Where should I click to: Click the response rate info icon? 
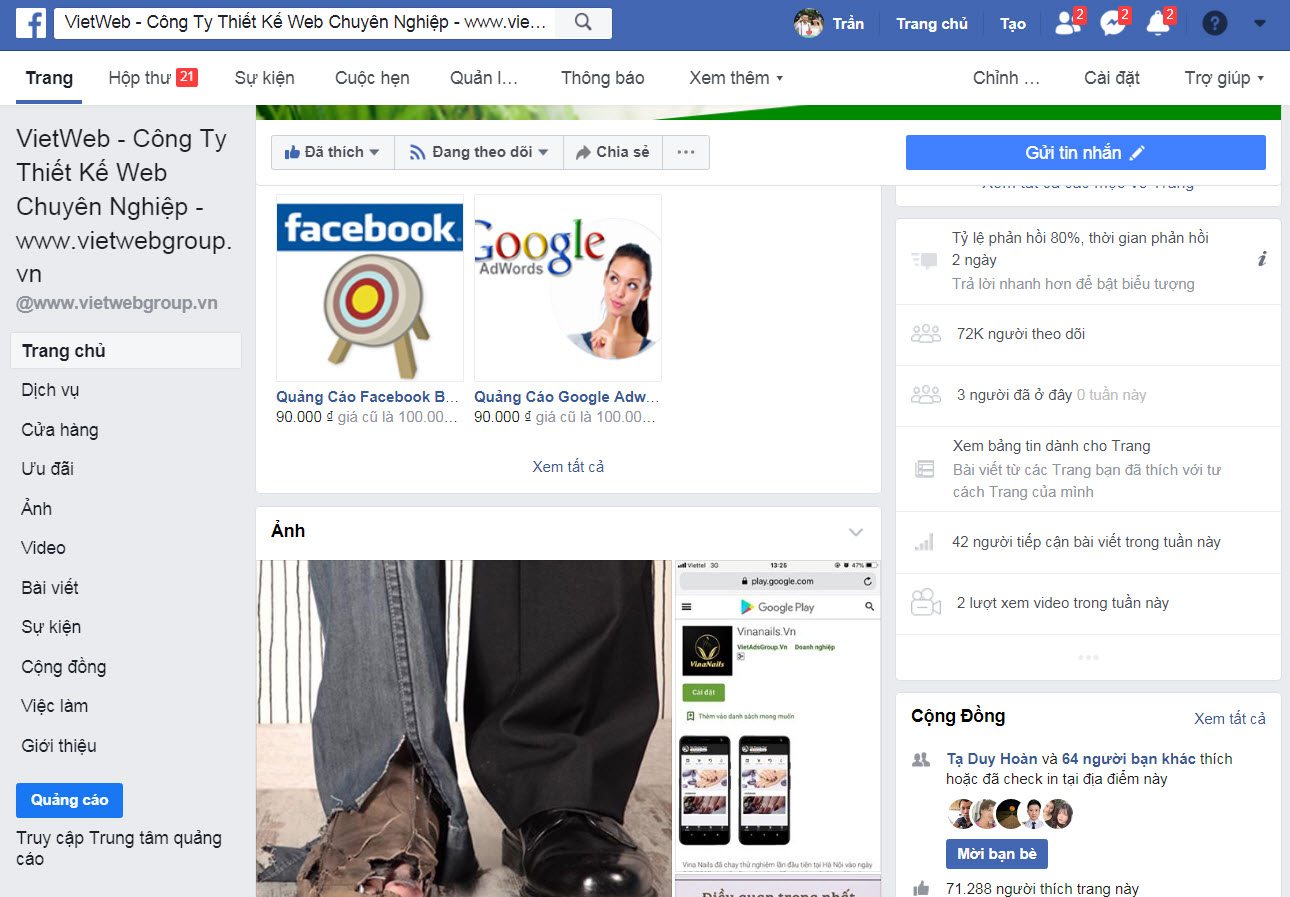point(1262,260)
